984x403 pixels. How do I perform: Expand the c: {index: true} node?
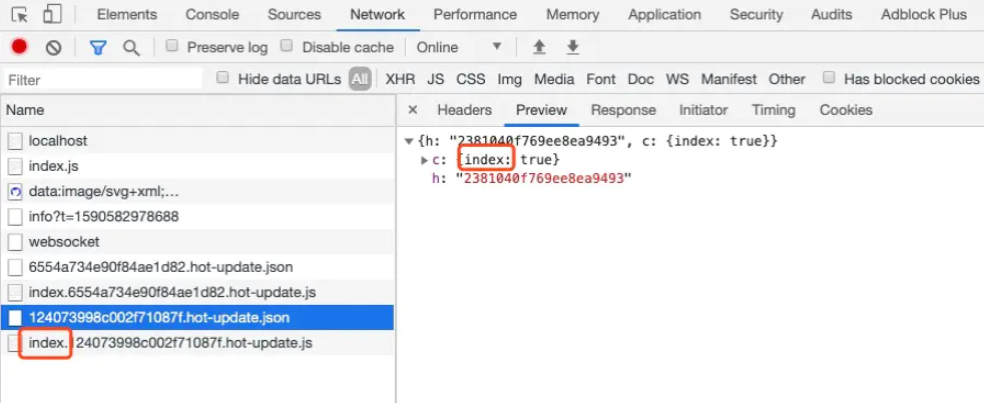(424, 160)
